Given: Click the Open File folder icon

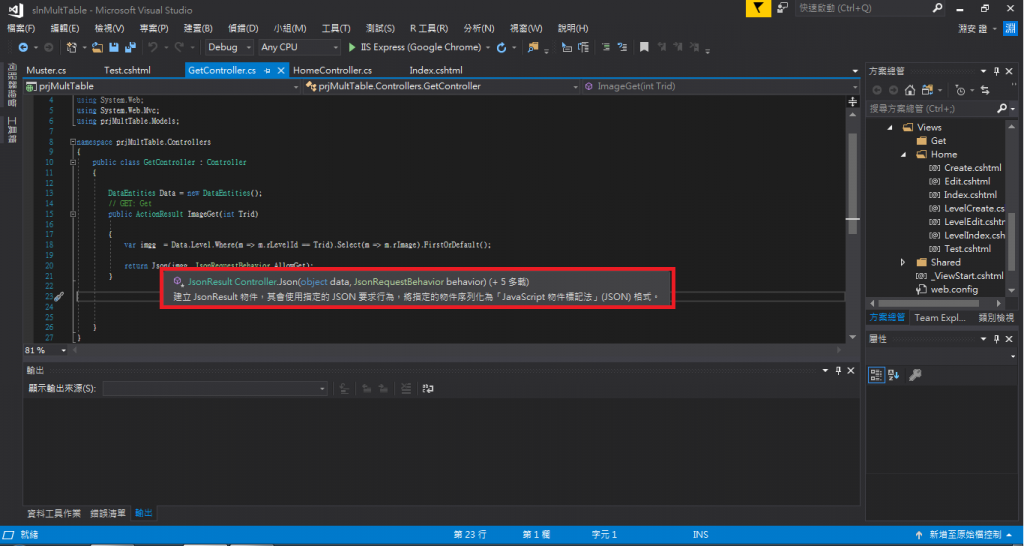Looking at the screenshot, I should point(98,48).
